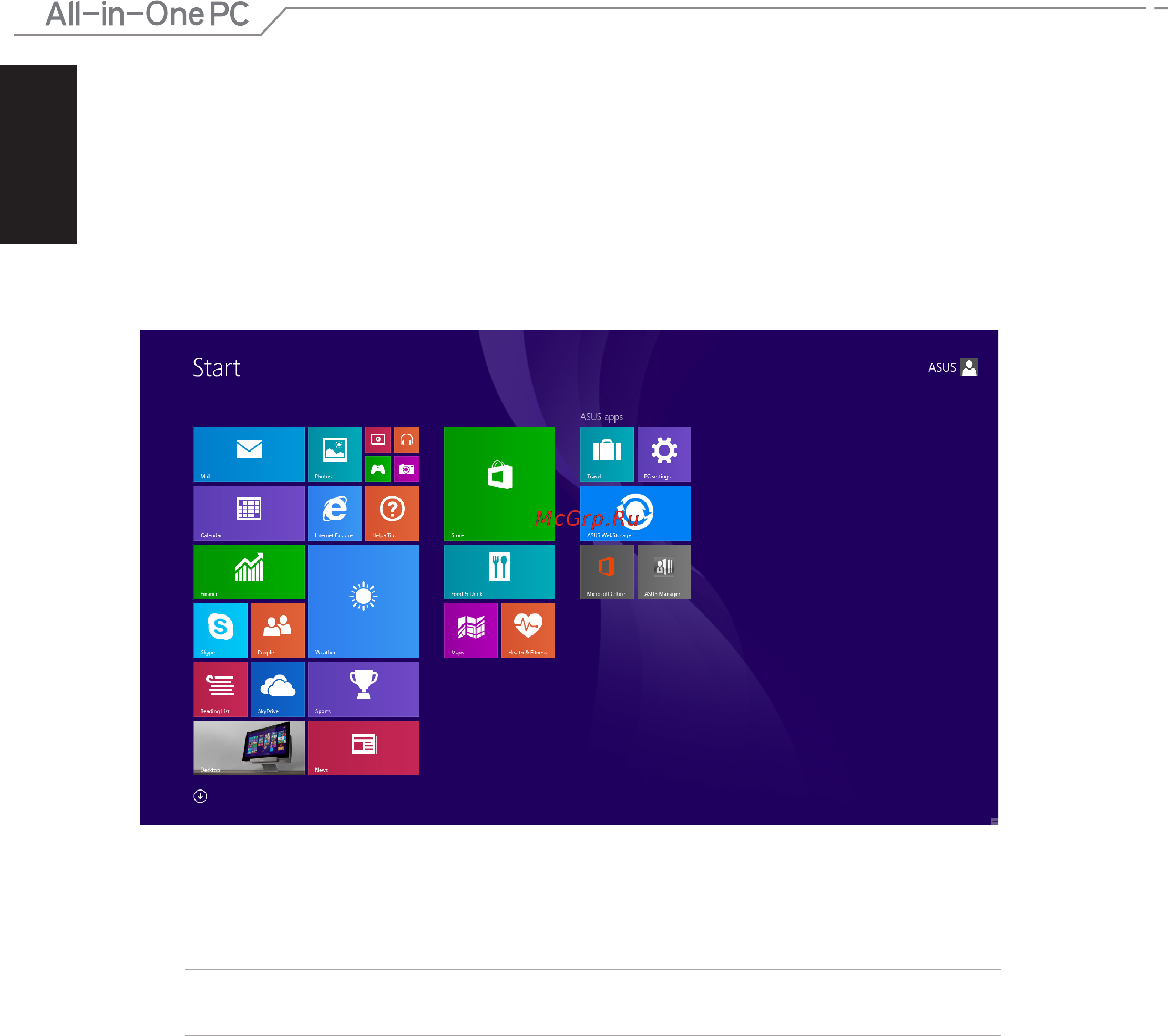Open the Health & Fitness tile
Screen dimensions: 1168x1036
pos(528,630)
